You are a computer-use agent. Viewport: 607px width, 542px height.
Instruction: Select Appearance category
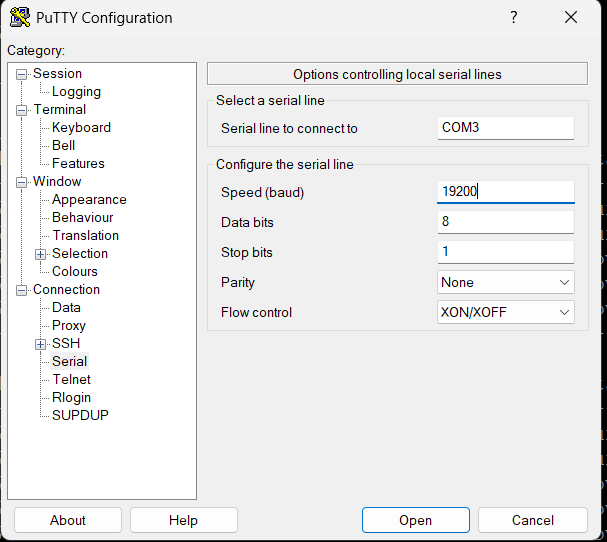click(89, 200)
